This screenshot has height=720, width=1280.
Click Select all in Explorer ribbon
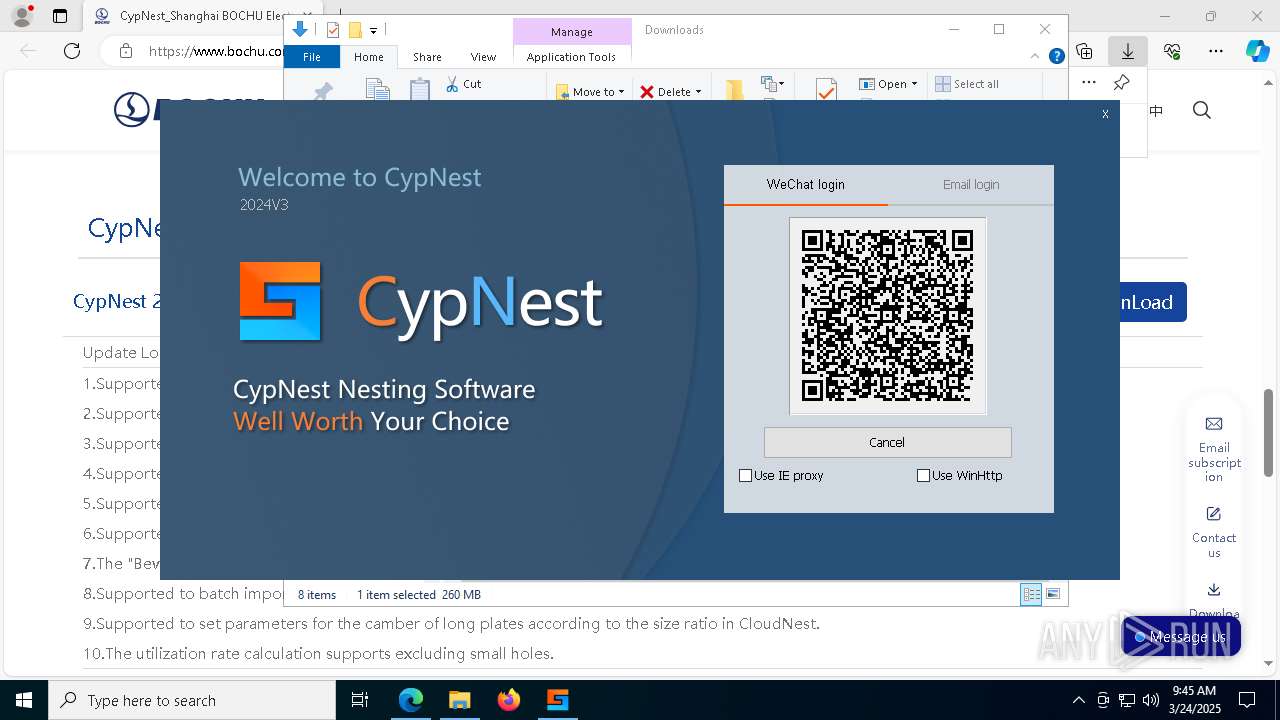coord(966,84)
